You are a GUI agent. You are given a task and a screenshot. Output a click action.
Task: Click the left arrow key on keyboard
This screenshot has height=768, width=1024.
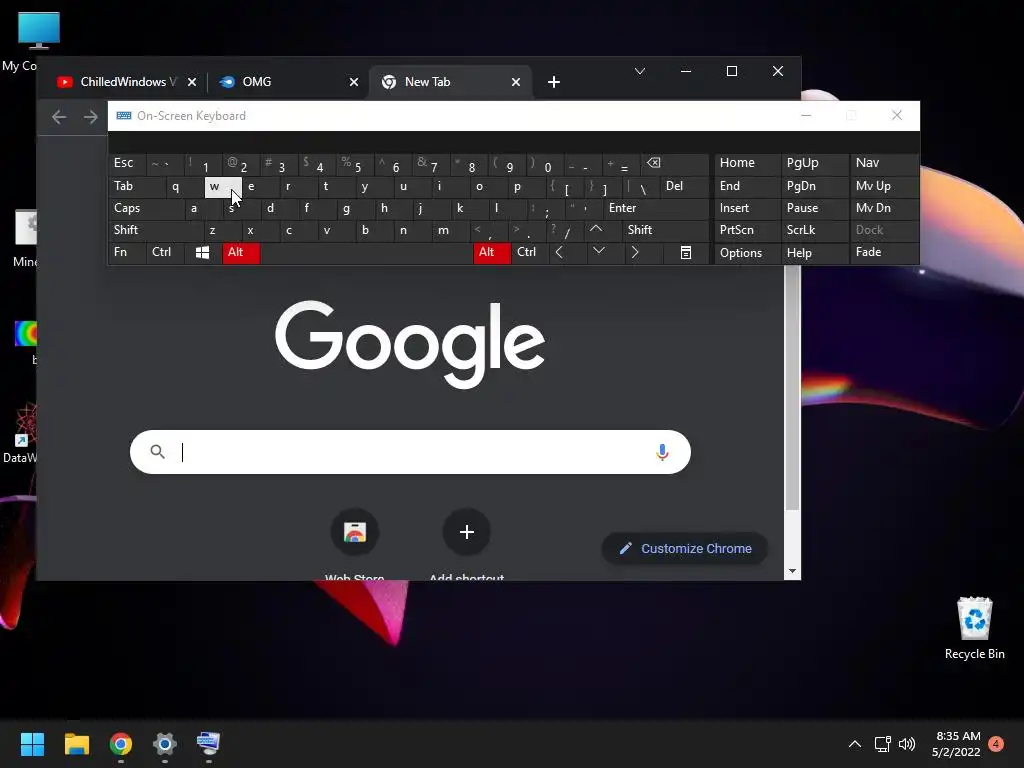click(559, 252)
